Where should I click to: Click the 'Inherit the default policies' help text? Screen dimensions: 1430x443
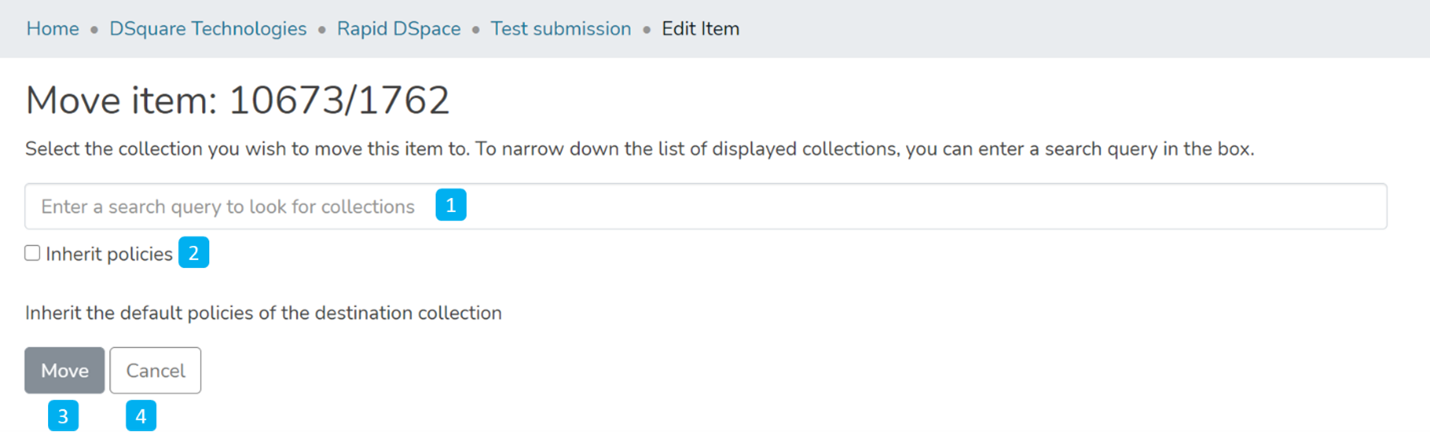(263, 313)
